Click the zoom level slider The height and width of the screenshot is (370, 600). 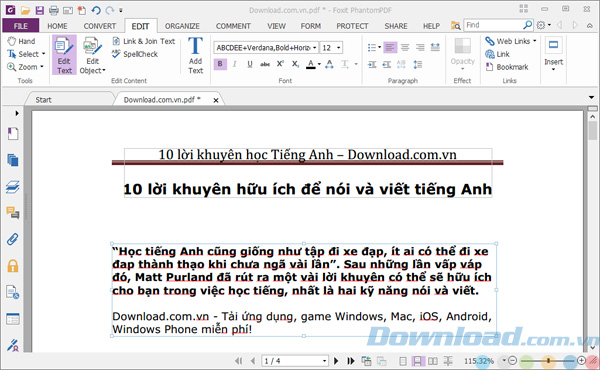(x=549, y=360)
